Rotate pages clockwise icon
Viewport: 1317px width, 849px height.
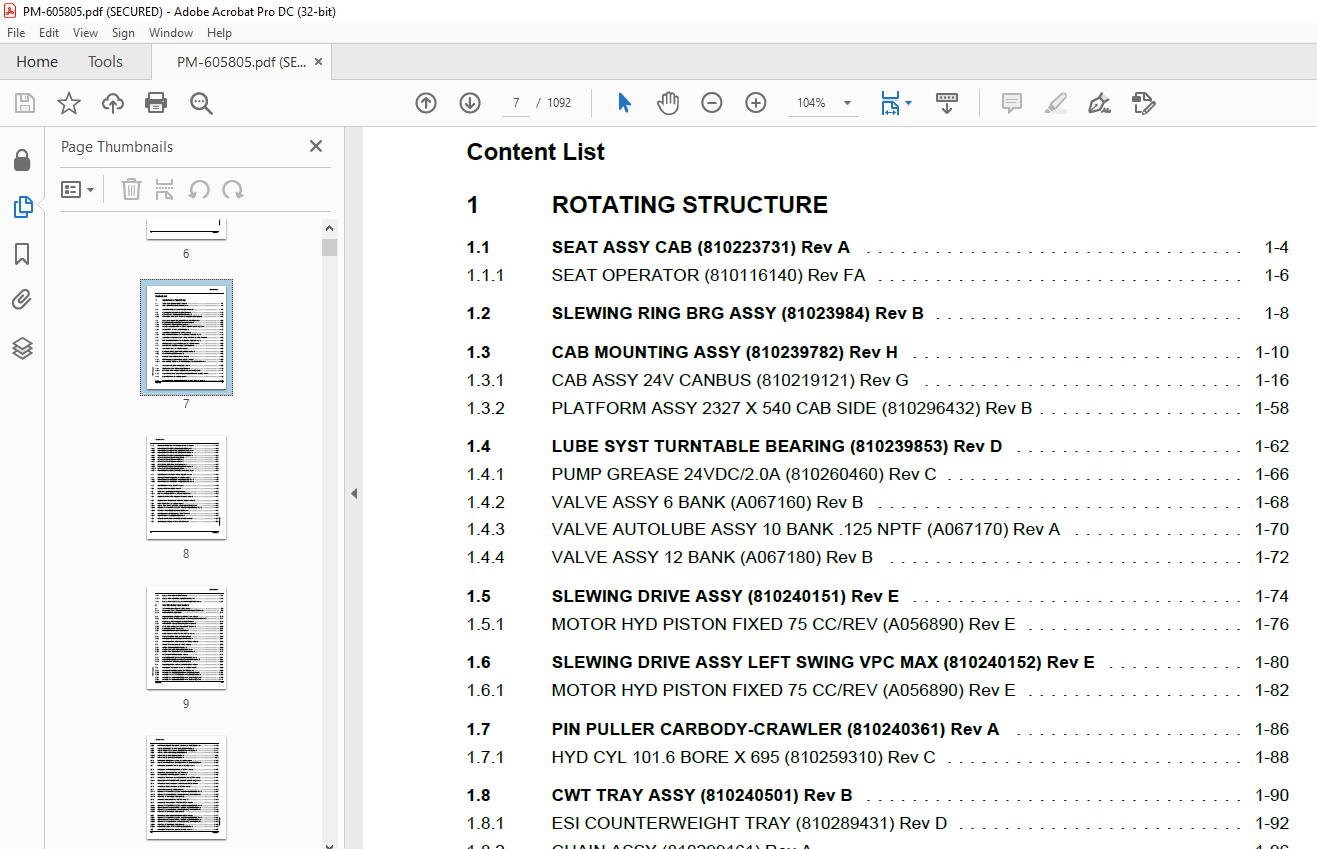pos(233,189)
